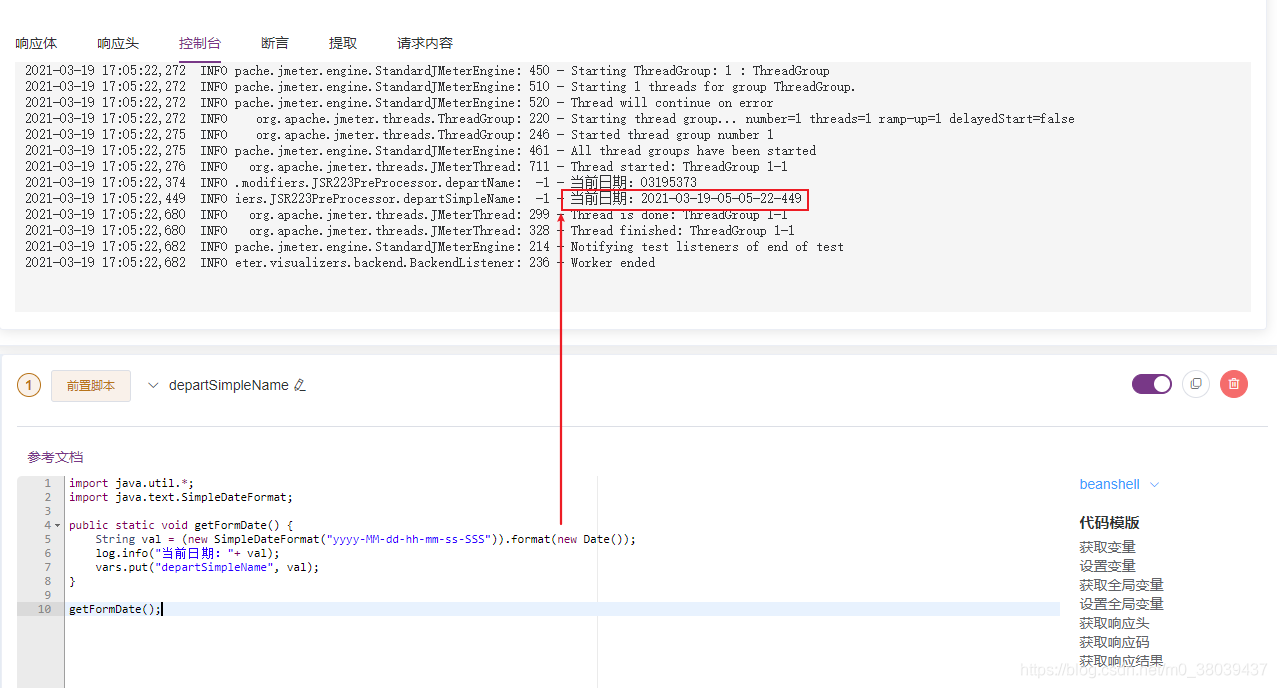The height and width of the screenshot is (688, 1277).
Task: Insert the 设置全局变量 template
Action: coord(1121,604)
